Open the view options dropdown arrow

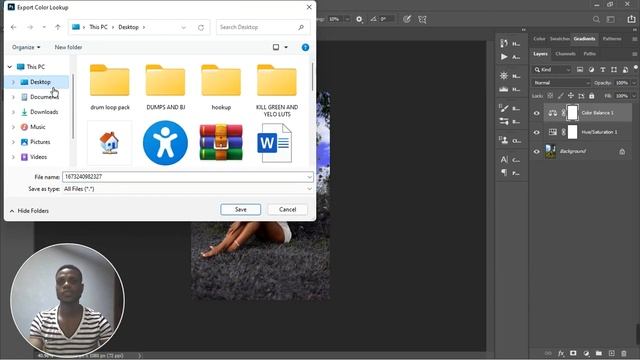coord(286,47)
